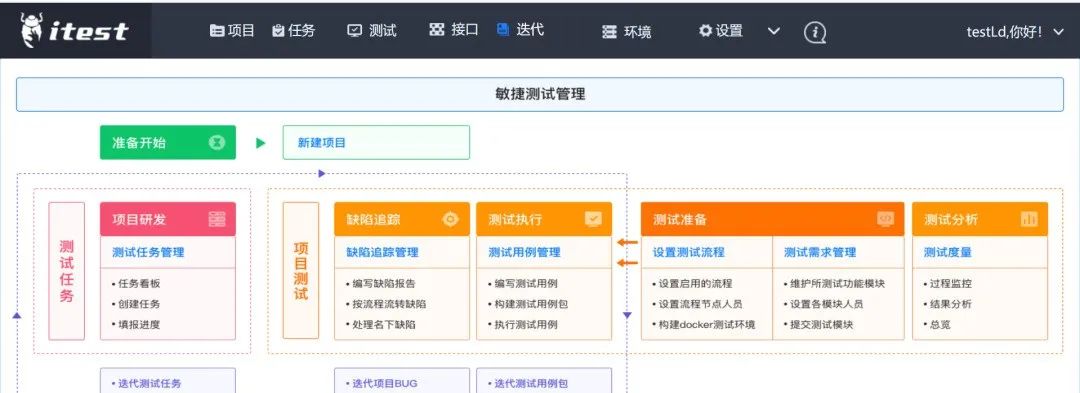Click the 任务 clipboard icon in navbar
The image size is (1080, 393).
278,30
